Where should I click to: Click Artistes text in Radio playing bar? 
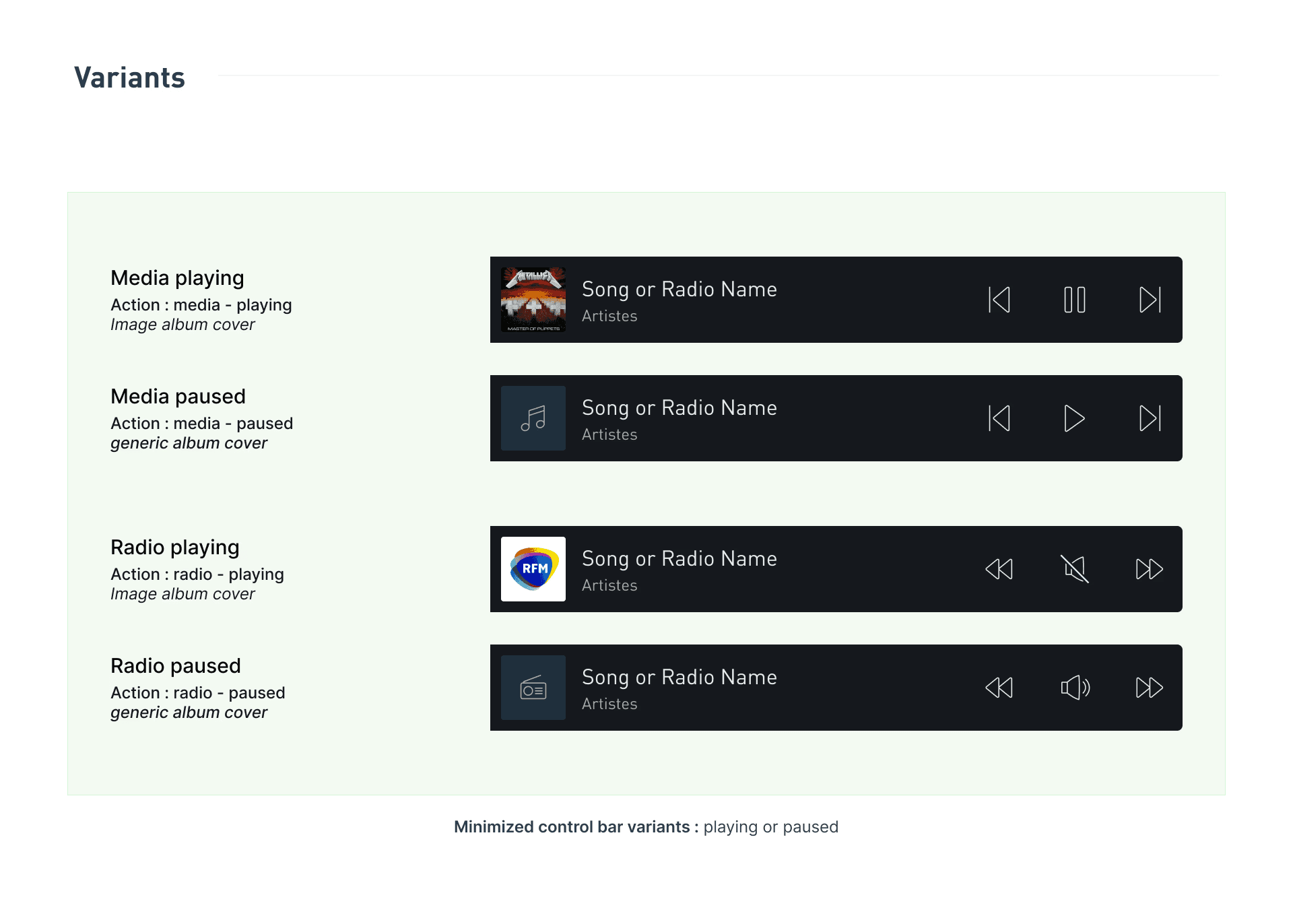(x=609, y=585)
